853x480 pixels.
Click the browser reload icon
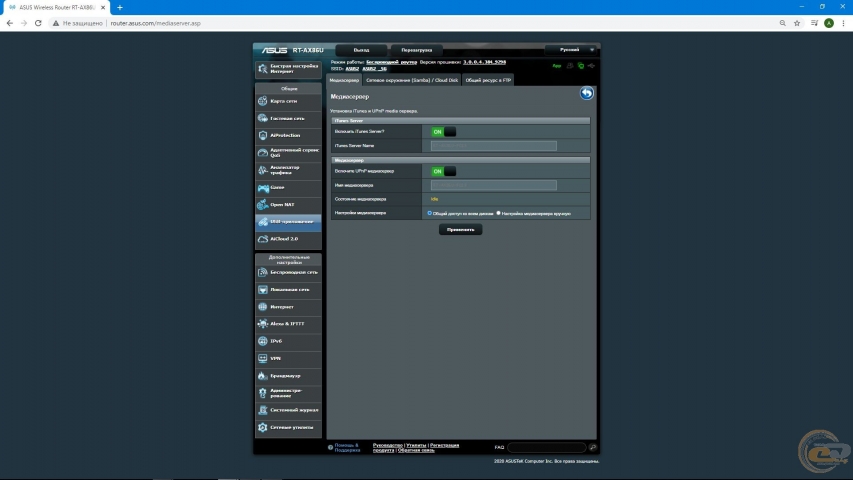point(38,23)
